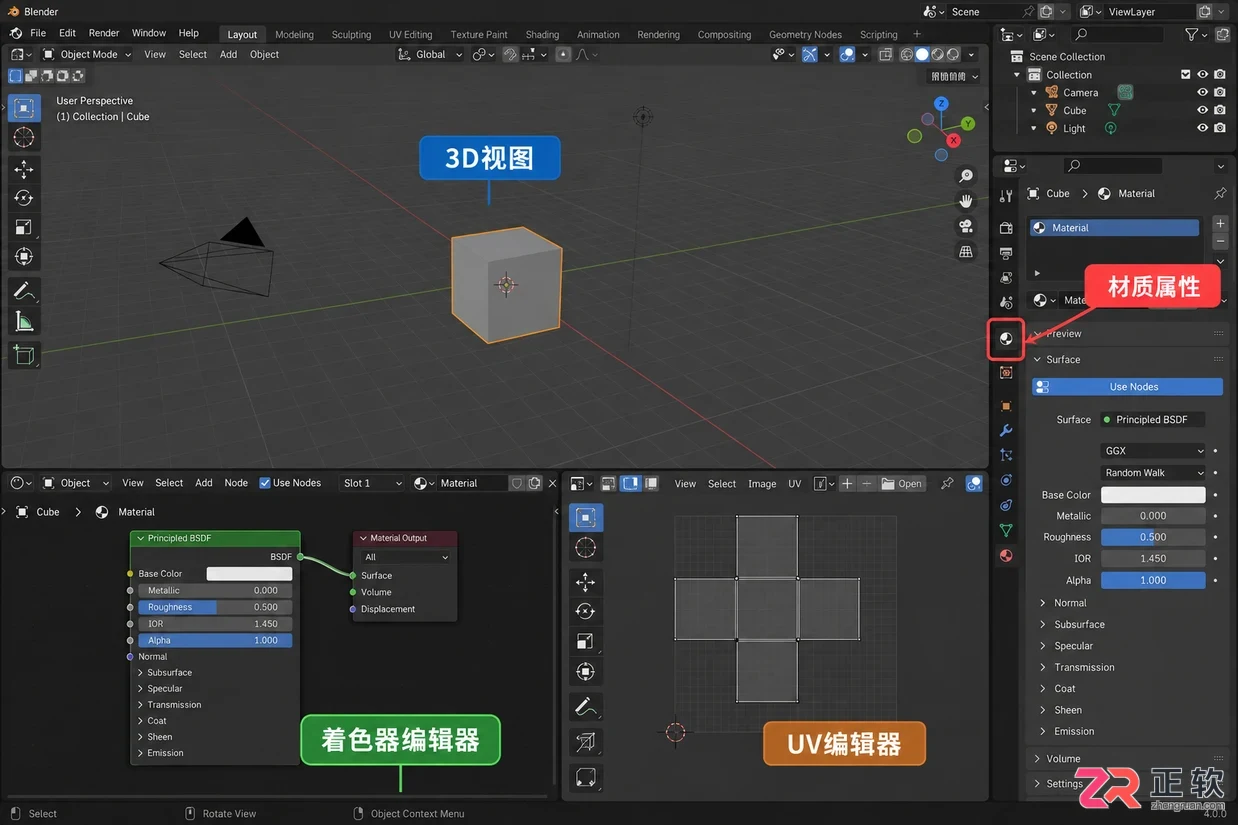
Task: Add material slot with plus button
Action: tap(1220, 223)
